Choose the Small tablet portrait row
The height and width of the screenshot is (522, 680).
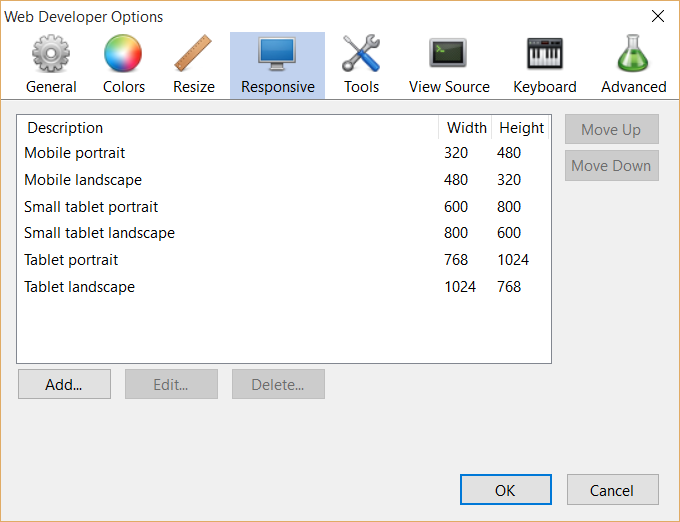[284, 207]
